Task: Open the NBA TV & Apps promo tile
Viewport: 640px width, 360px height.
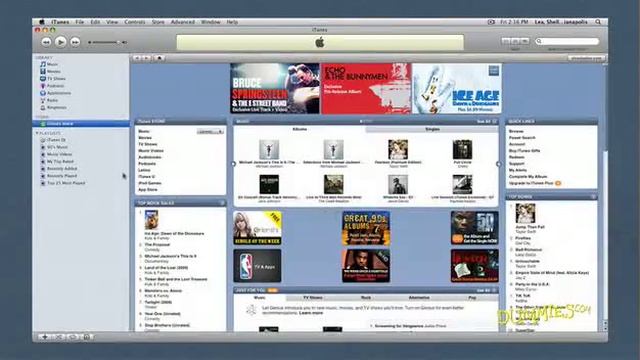Action: [257, 266]
